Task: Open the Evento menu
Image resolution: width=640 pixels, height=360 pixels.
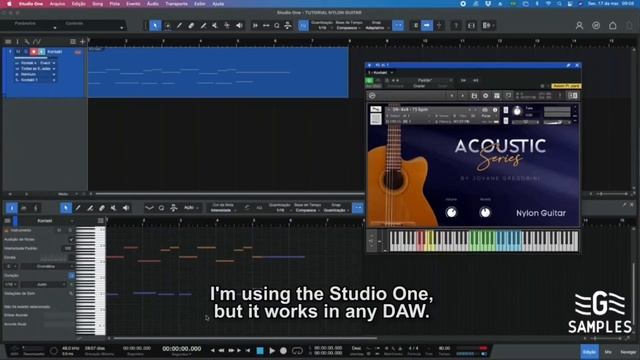Action: (133, 4)
